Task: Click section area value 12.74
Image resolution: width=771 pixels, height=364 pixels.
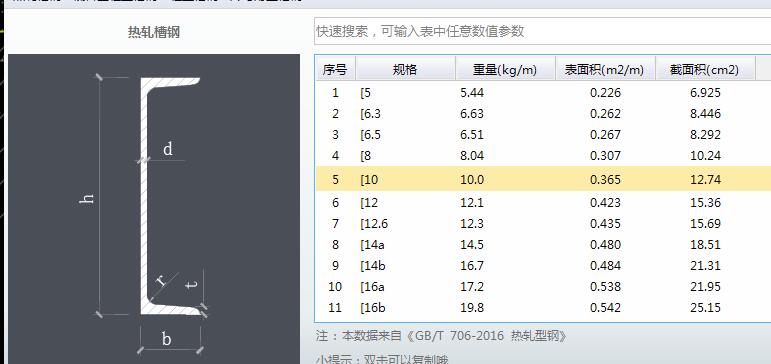Action: (x=705, y=180)
